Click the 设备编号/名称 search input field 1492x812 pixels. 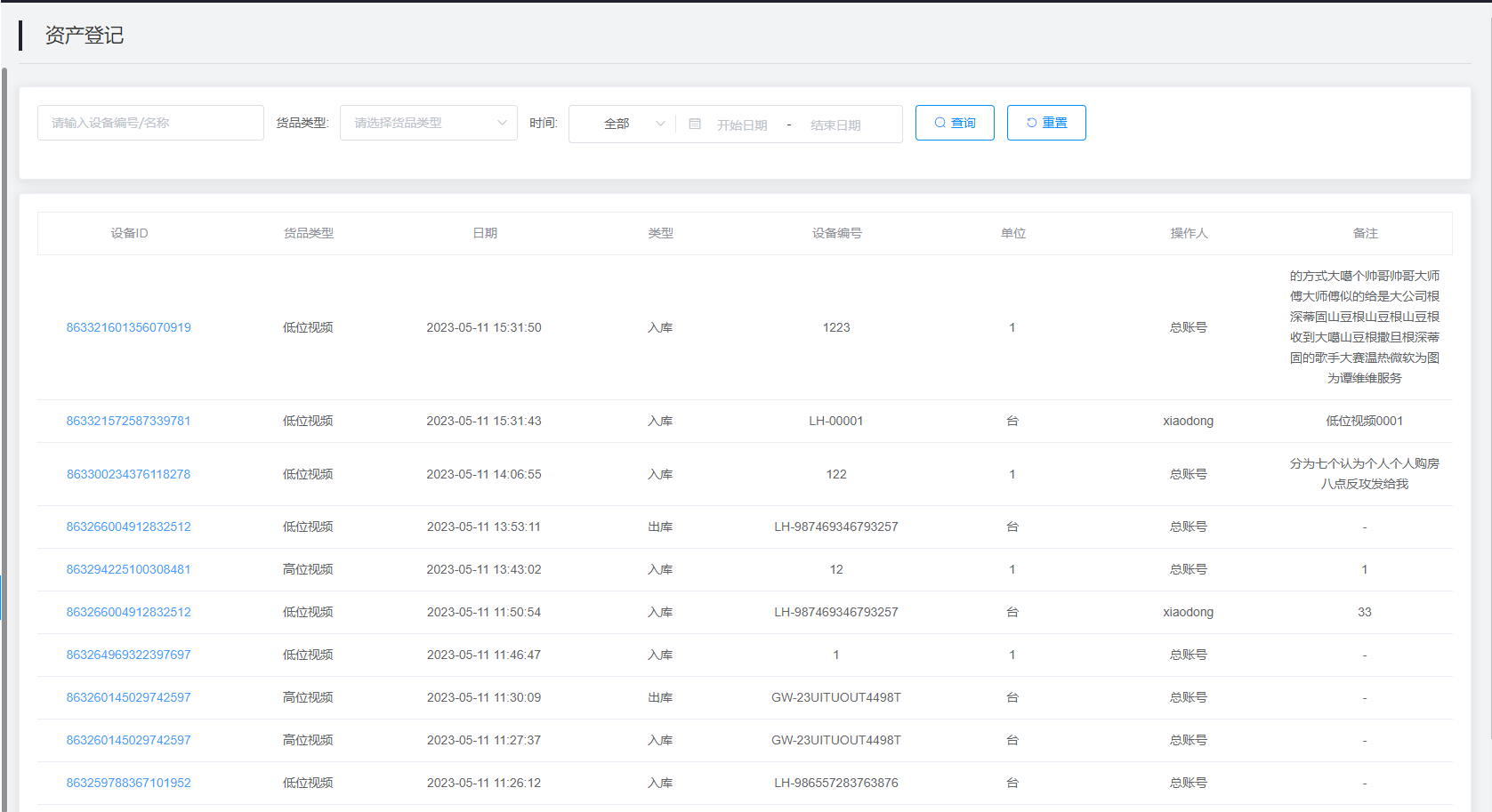(x=150, y=123)
